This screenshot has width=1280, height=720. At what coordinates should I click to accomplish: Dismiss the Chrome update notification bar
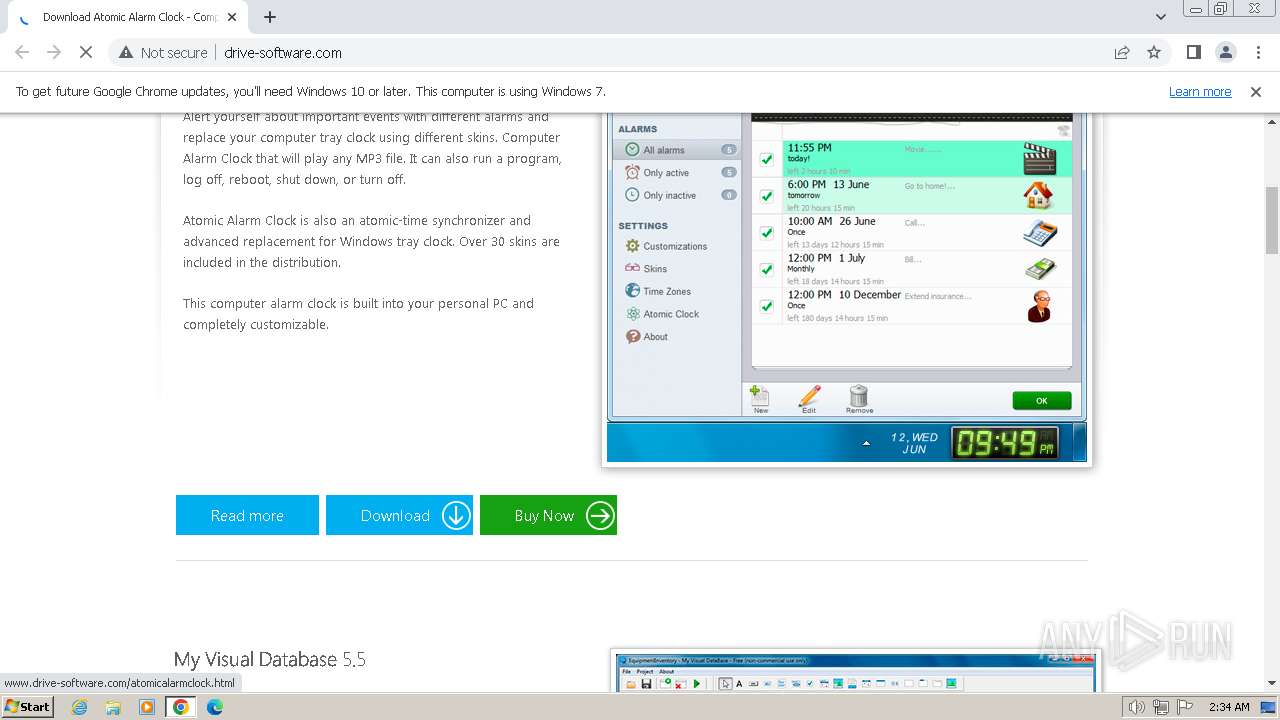[1256, 91]
